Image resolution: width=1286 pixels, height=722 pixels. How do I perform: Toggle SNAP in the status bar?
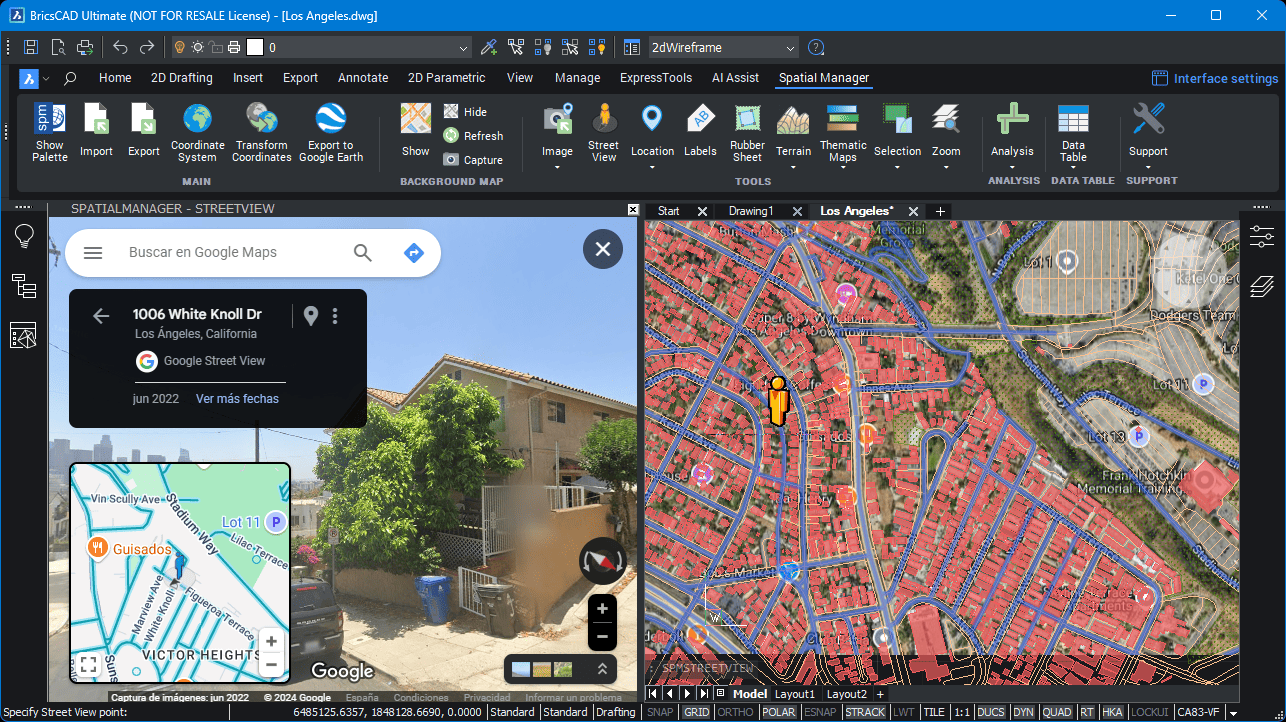coord(660,712)
